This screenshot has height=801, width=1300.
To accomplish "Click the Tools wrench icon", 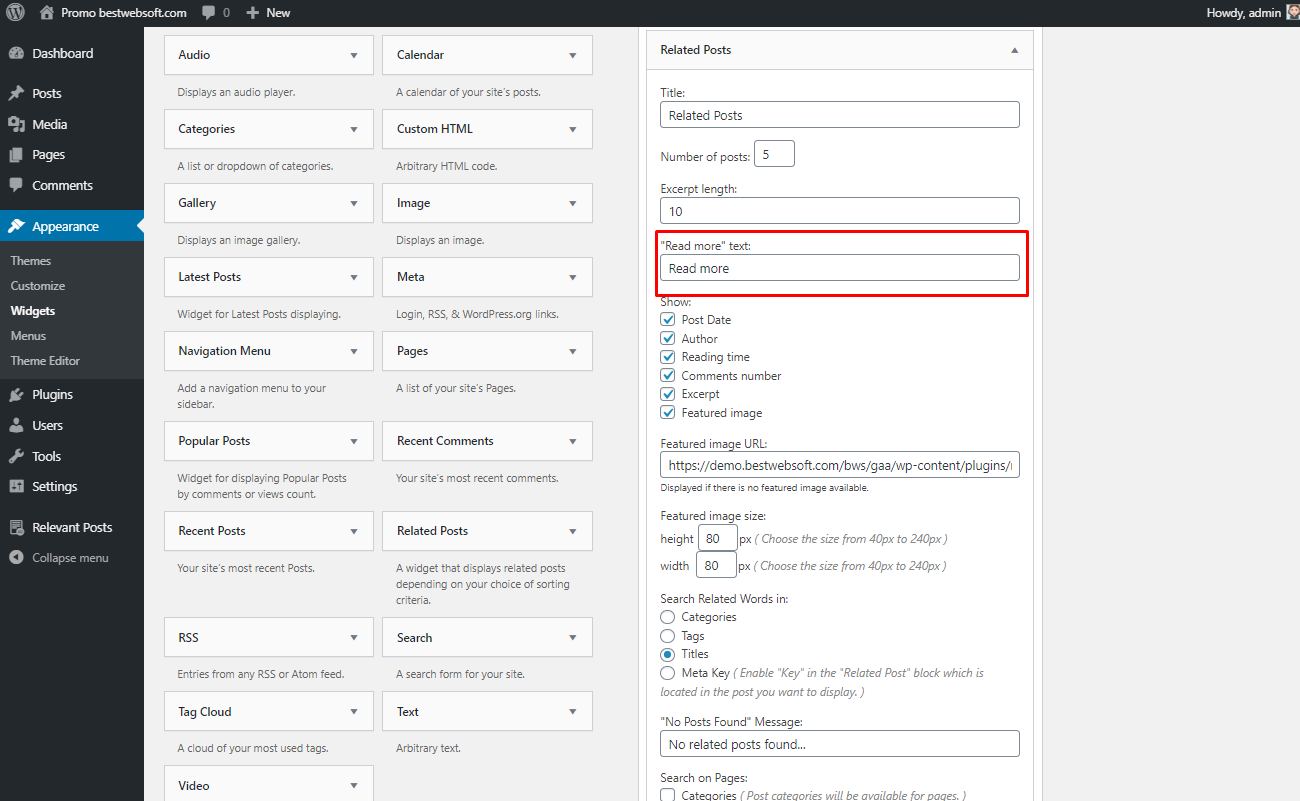I will 16,456.
